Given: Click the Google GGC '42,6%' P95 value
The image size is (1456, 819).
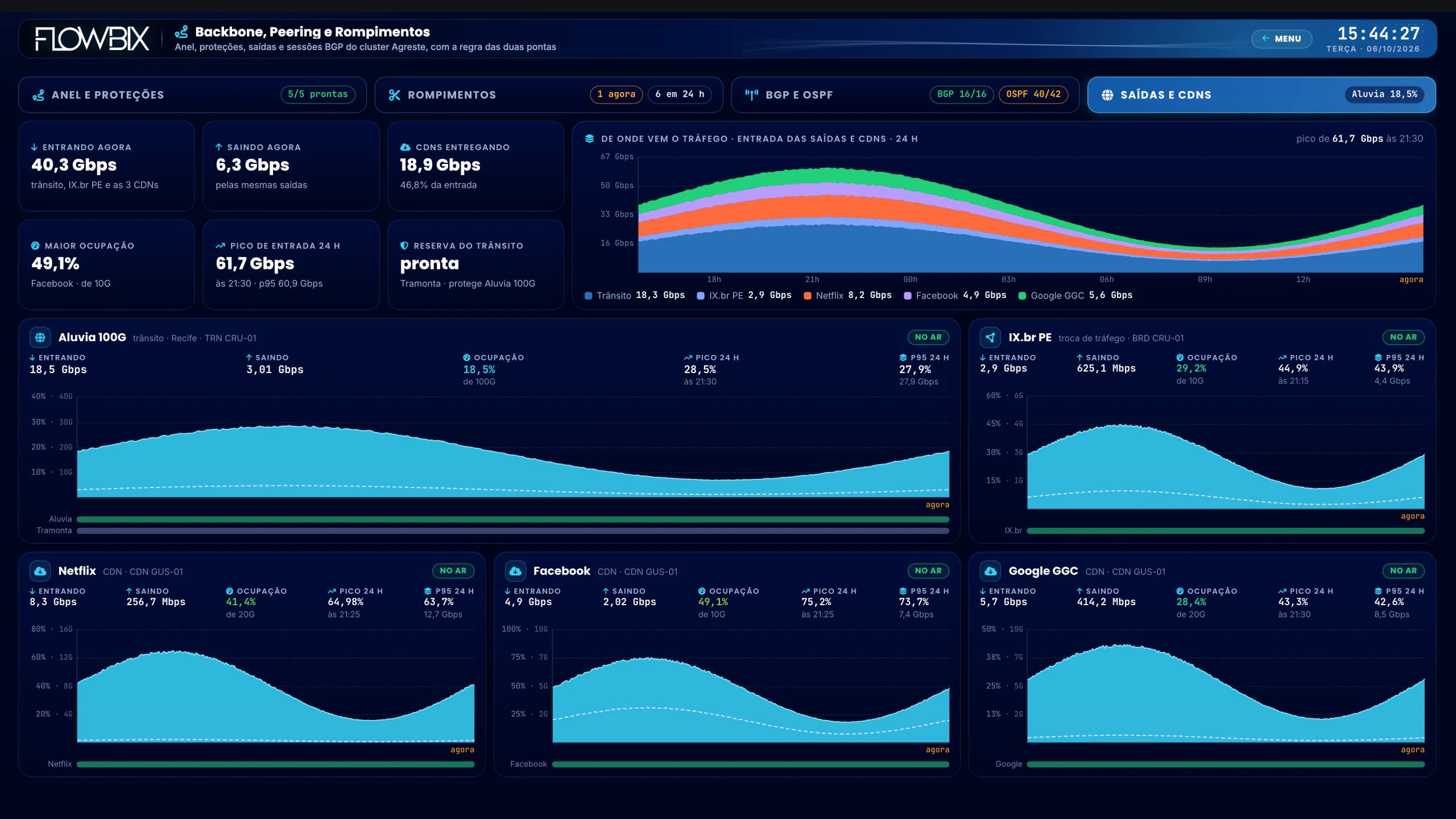Looking at the screenshot, I should tap(1389, 602).
